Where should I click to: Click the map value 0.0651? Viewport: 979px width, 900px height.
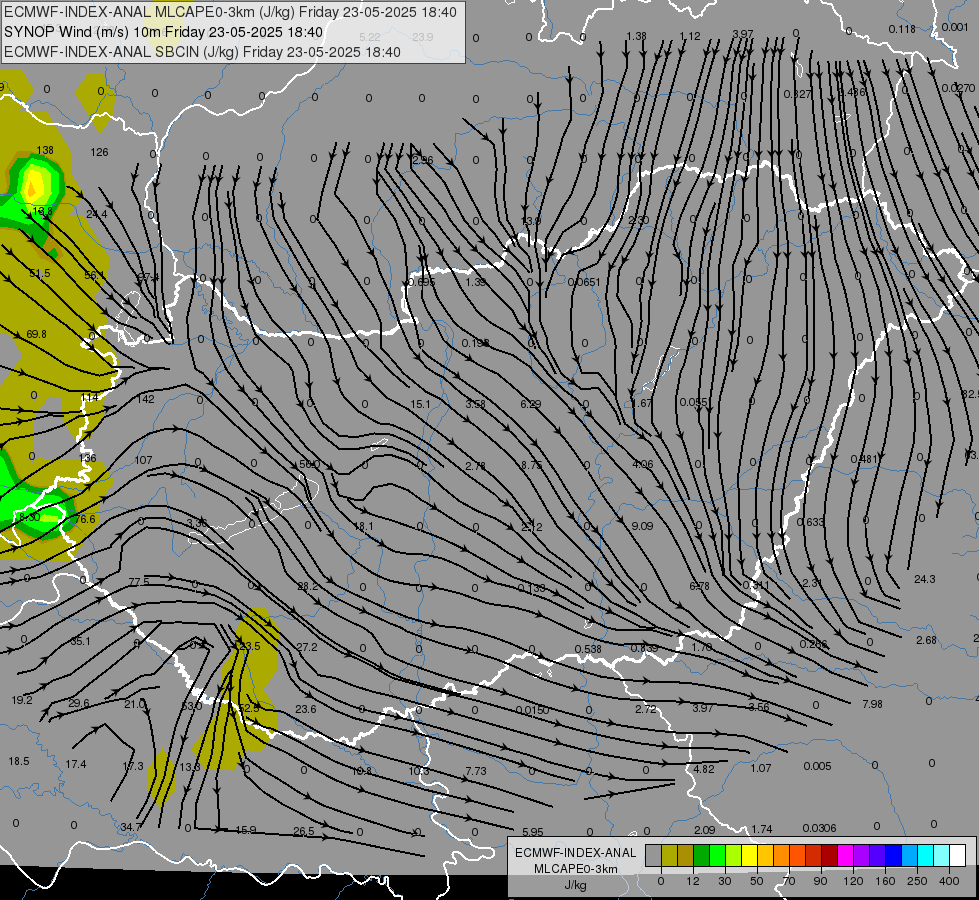coord(584,282)
